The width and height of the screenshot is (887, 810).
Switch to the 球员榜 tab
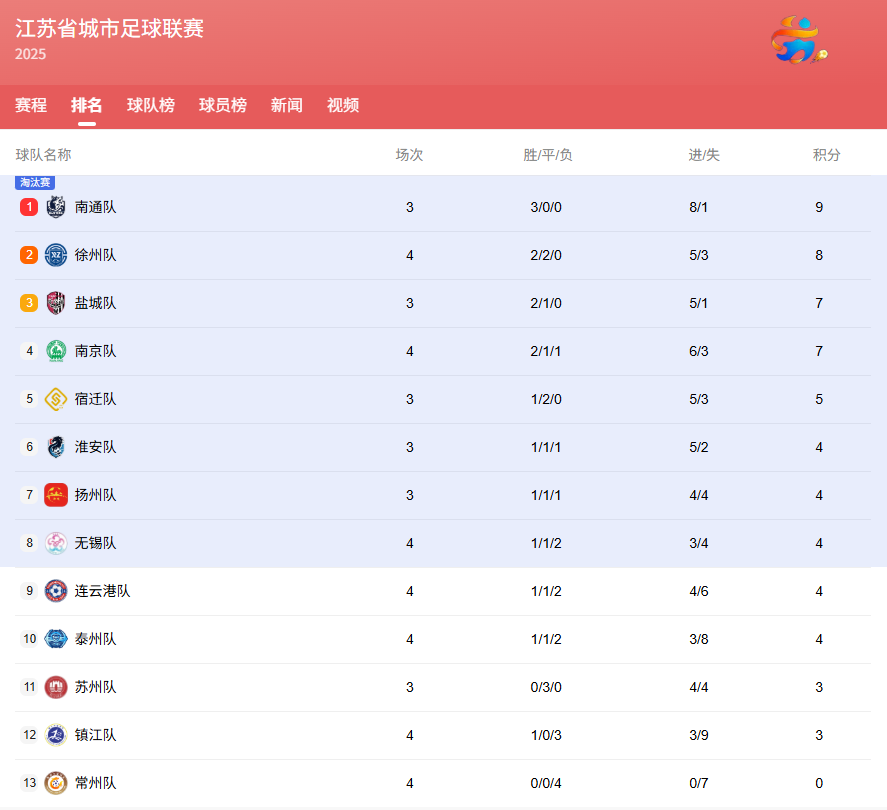(223, 105)
